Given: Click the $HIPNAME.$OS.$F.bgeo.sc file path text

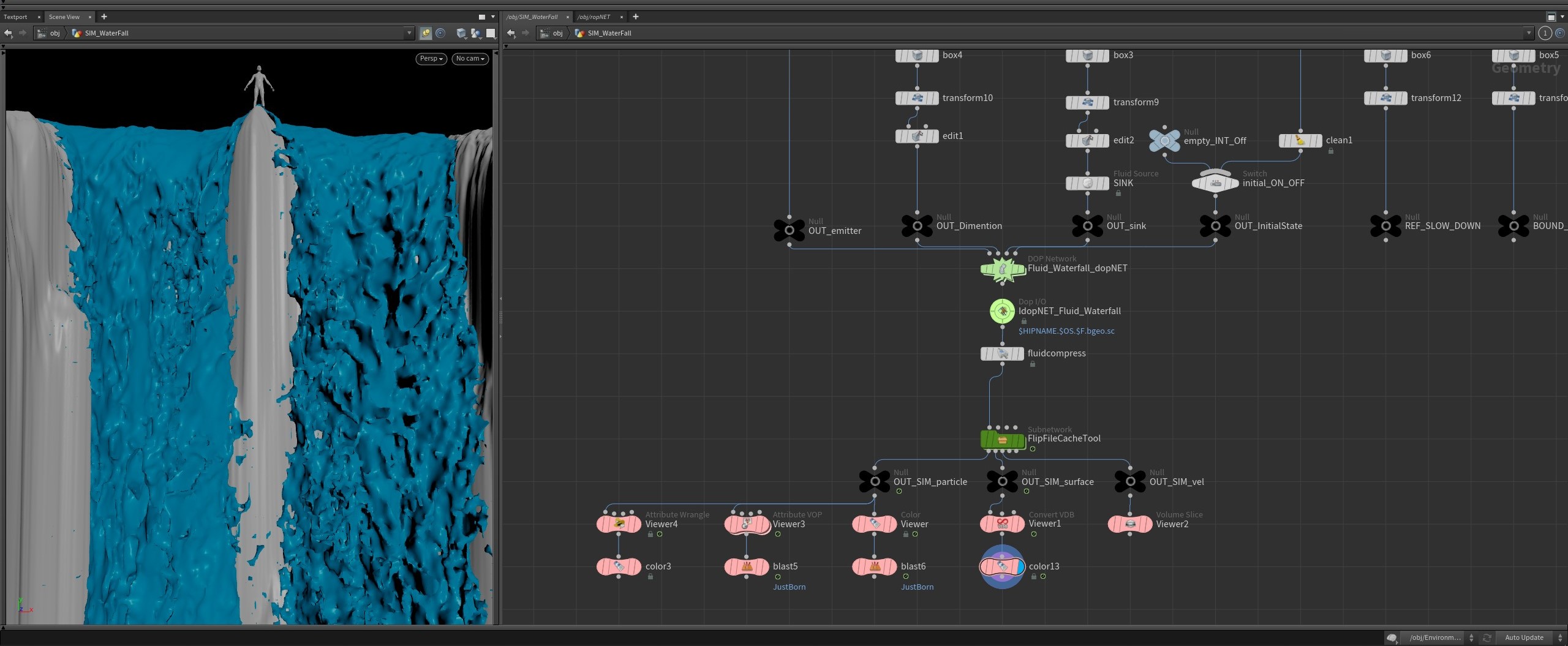Looking at the screenshot, I should pos(1066,331).
